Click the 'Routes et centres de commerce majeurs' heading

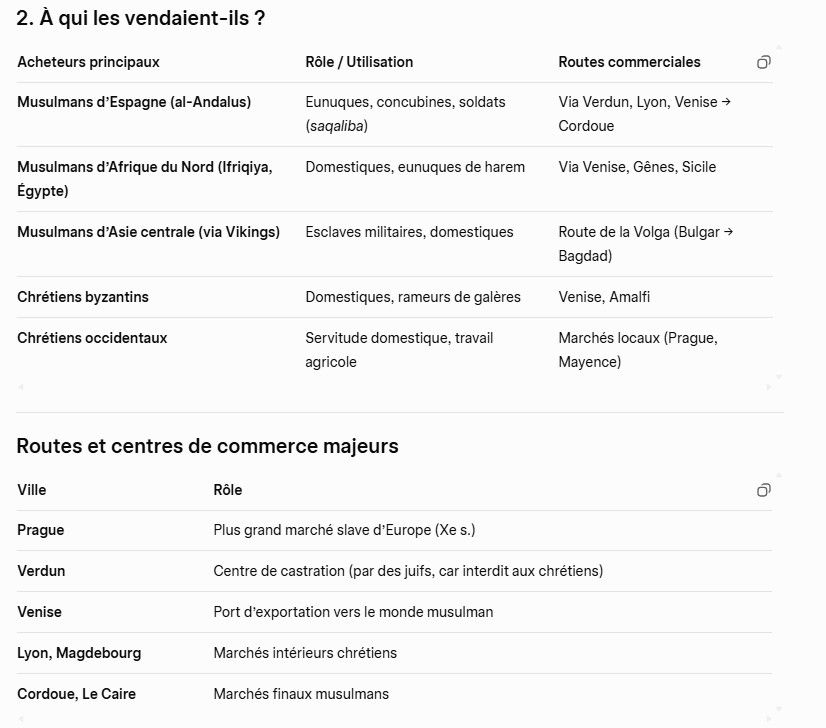(207, 446)
